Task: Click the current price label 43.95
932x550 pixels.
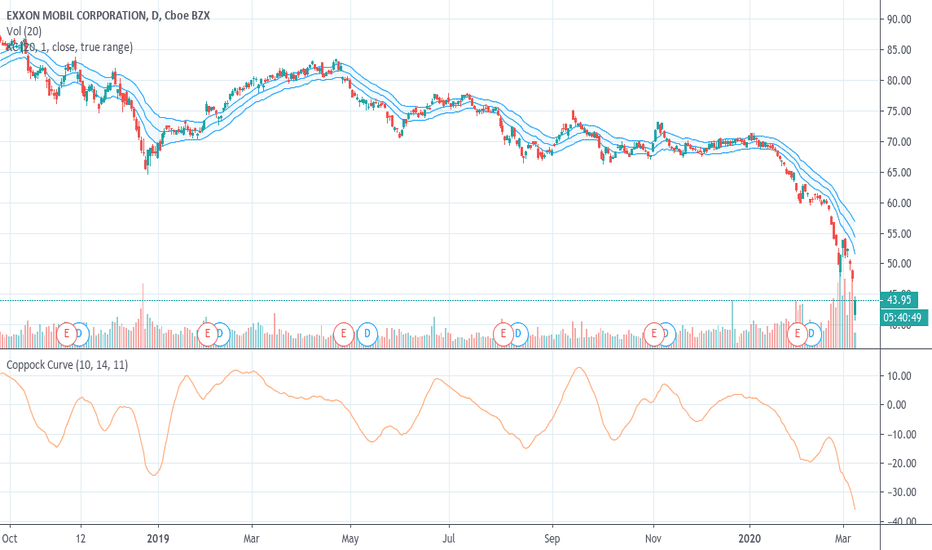Action: pyautogui.click(x=898, y=300)
